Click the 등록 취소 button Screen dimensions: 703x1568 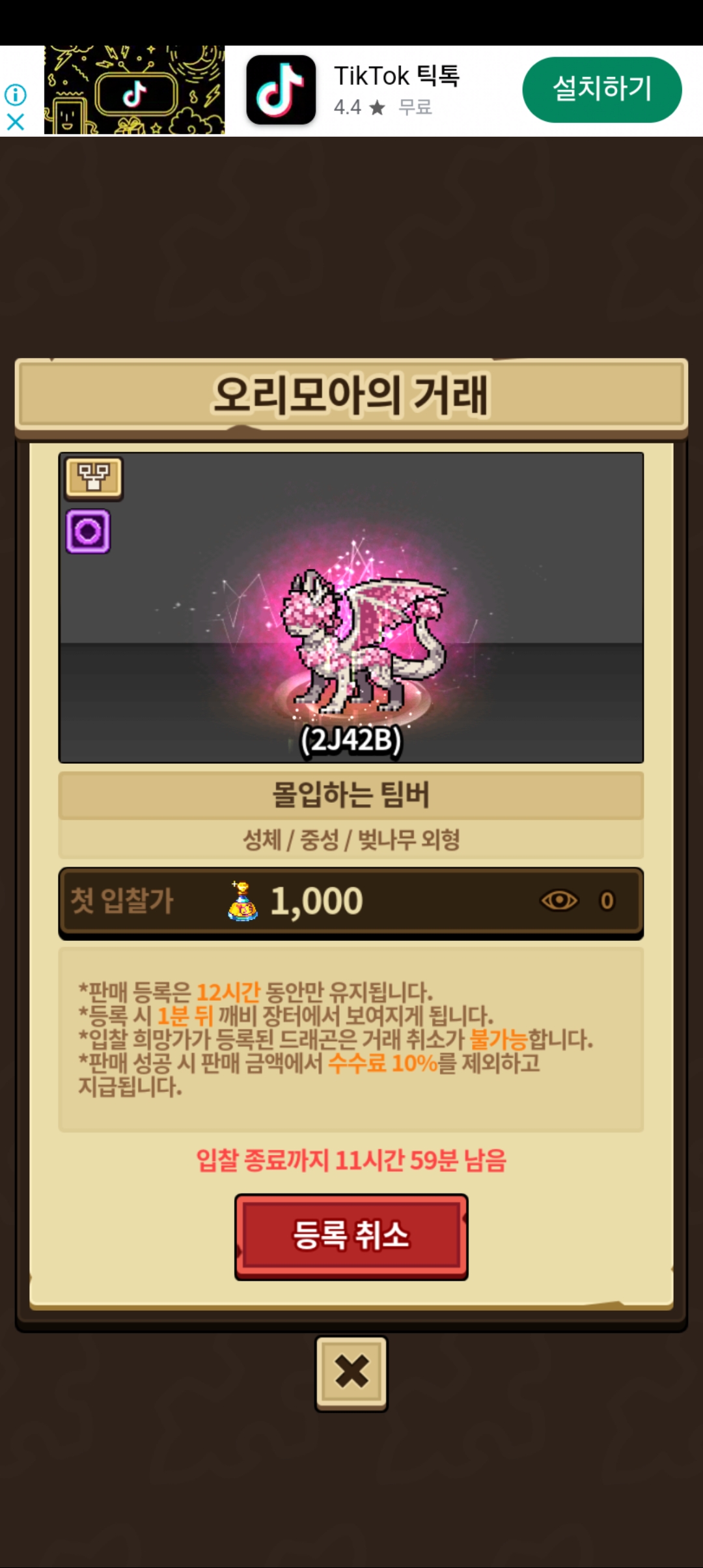351,1237
